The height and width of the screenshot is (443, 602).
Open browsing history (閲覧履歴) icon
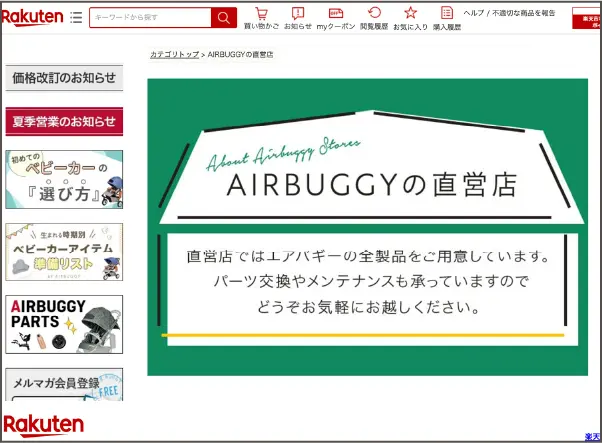374,18
